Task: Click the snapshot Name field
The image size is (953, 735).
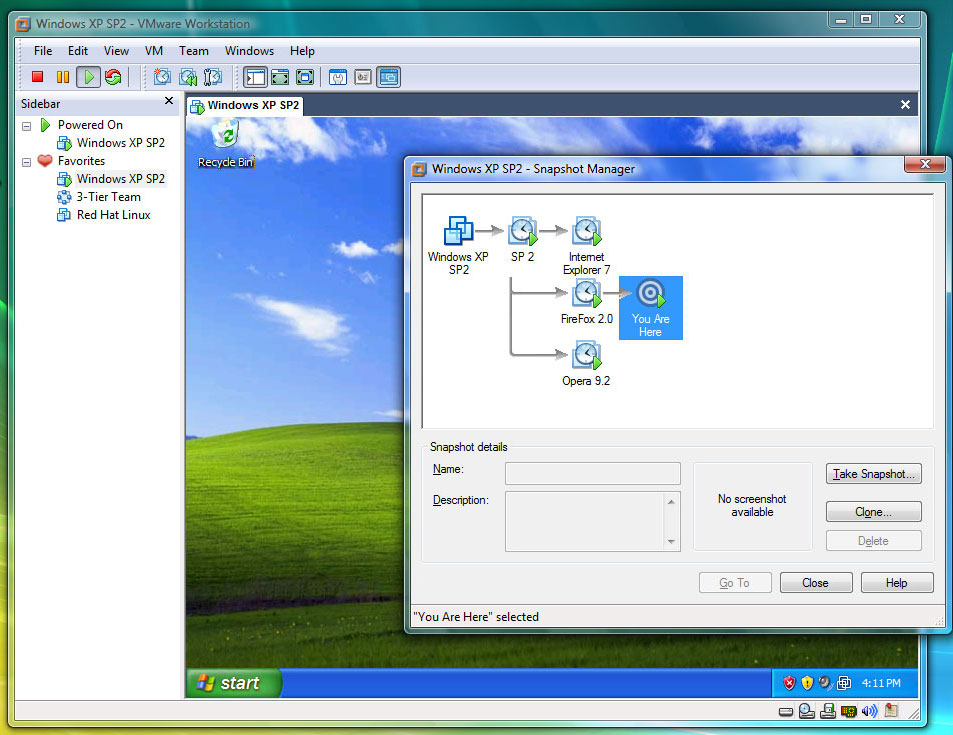Action: (x=592, y=473)
